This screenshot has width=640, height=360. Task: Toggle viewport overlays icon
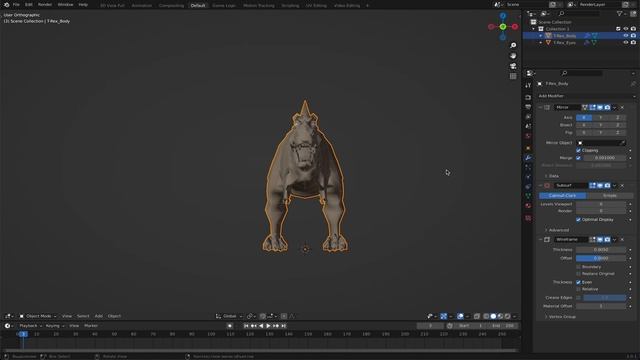(460, 316)
